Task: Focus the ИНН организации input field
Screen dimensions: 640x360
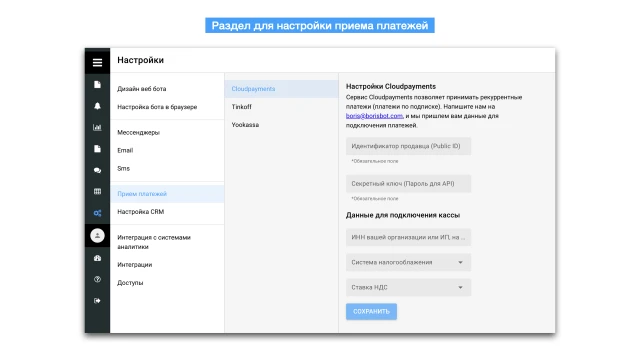Action: pyautogui.click(x=408, y=237)
